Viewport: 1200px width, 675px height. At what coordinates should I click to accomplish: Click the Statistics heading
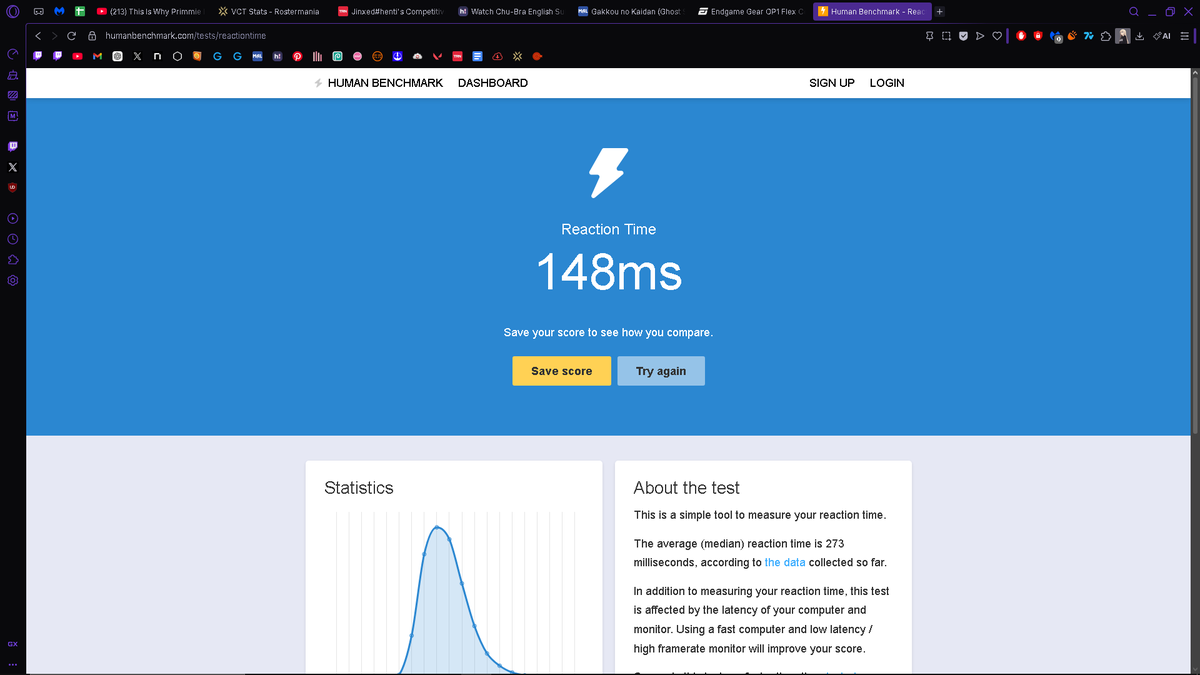(x=359, y=488)
